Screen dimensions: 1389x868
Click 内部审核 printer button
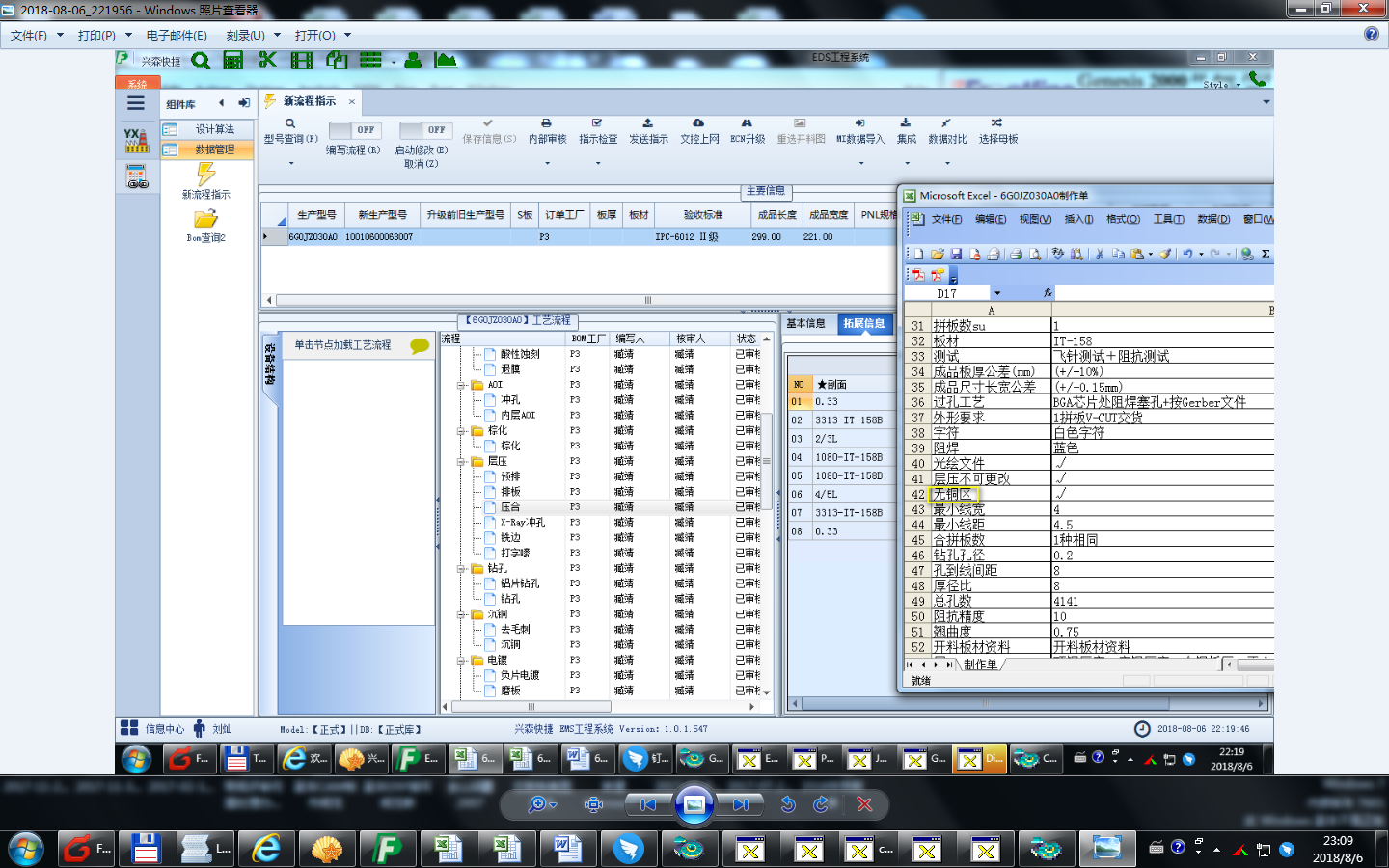coord(547,131)
